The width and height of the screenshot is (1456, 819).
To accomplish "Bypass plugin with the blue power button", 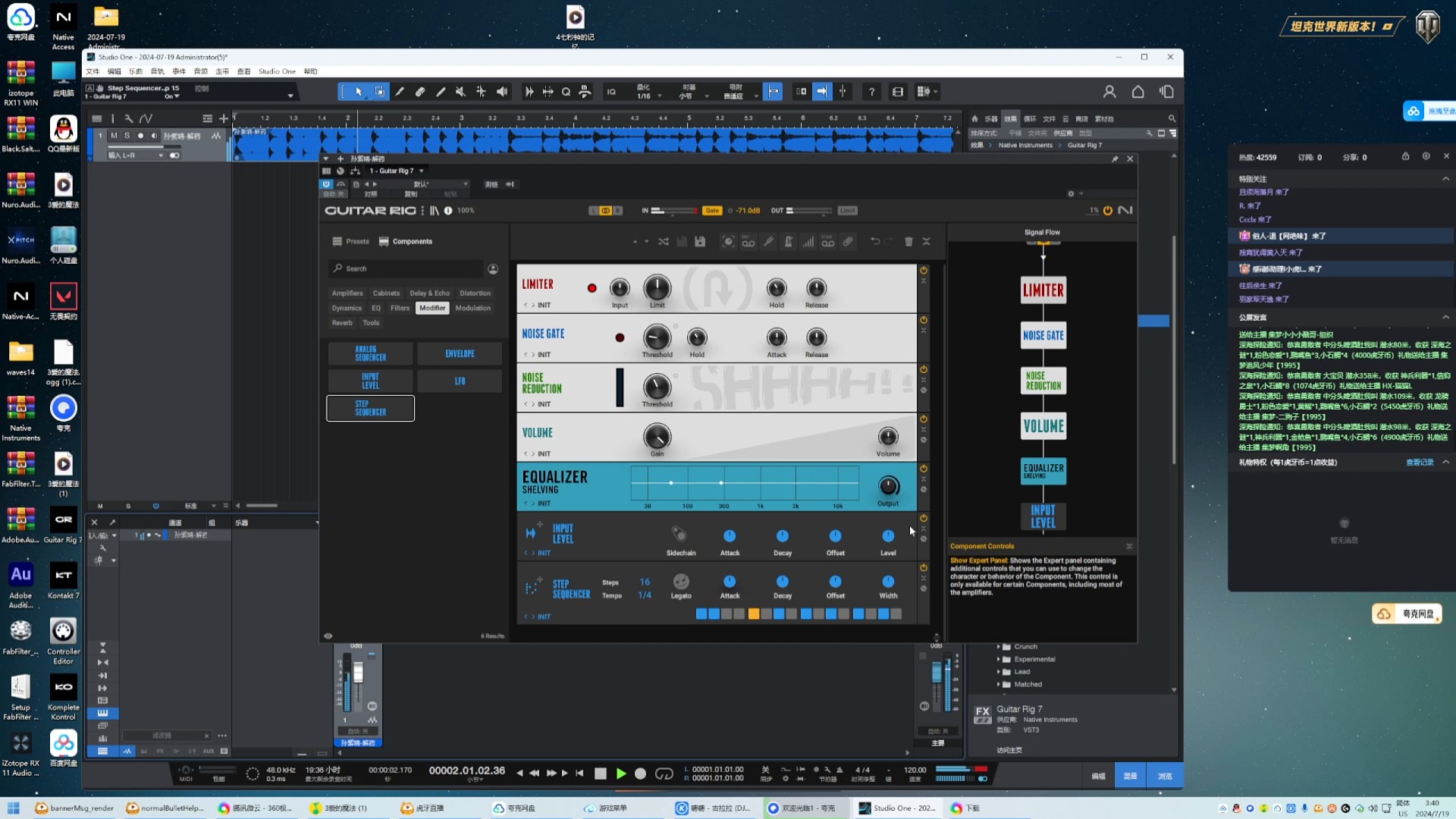I will [326, 184].
